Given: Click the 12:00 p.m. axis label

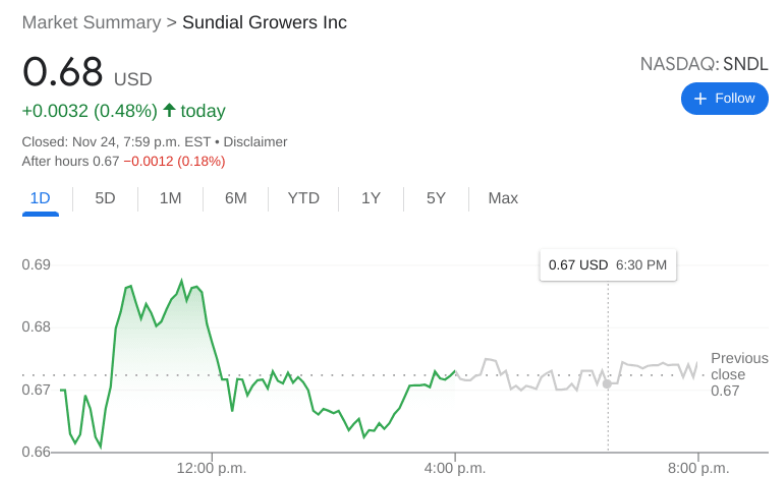Looking at the screenshot, I should [x=211, y=467].
